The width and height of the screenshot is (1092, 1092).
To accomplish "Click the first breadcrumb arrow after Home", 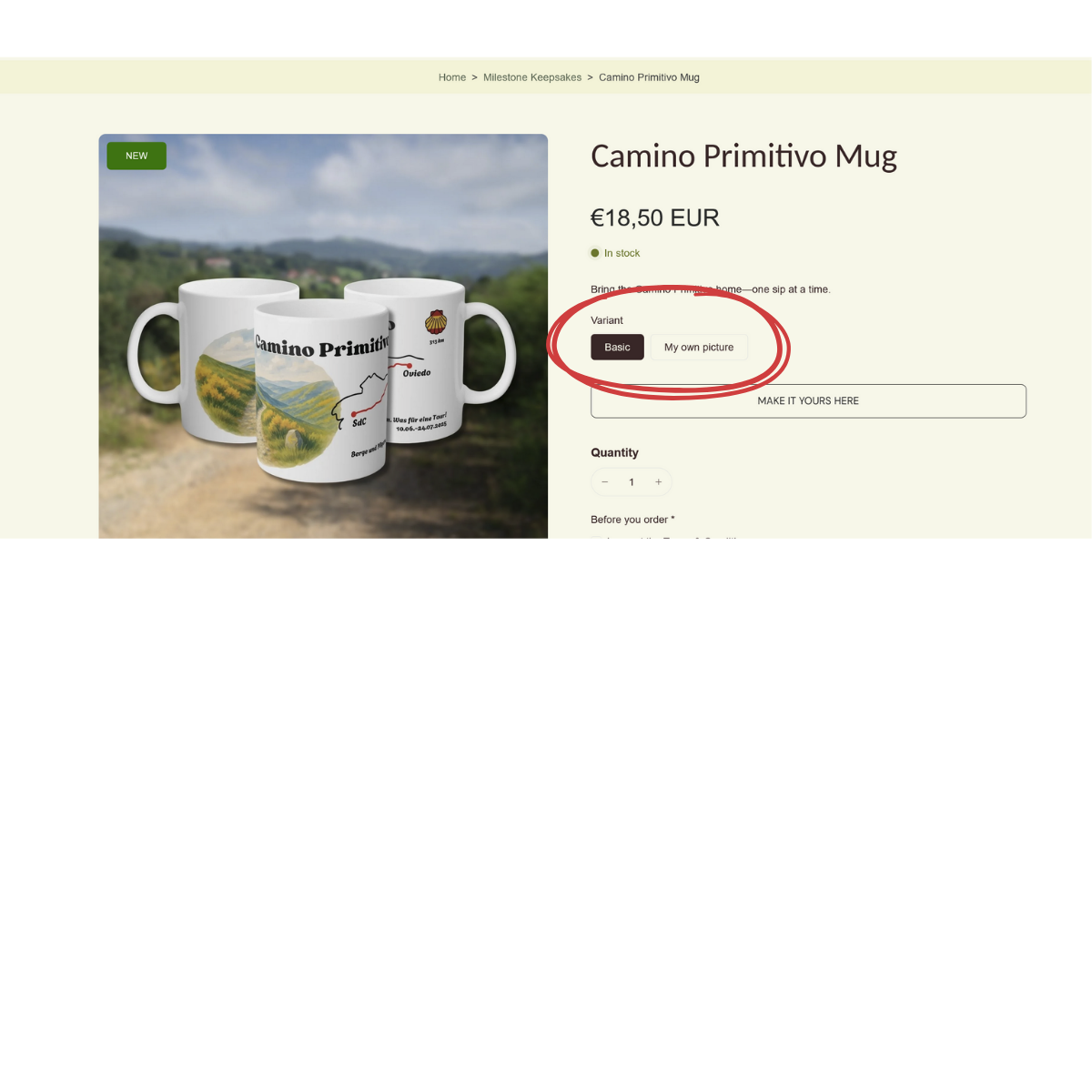I will [474, 77].
